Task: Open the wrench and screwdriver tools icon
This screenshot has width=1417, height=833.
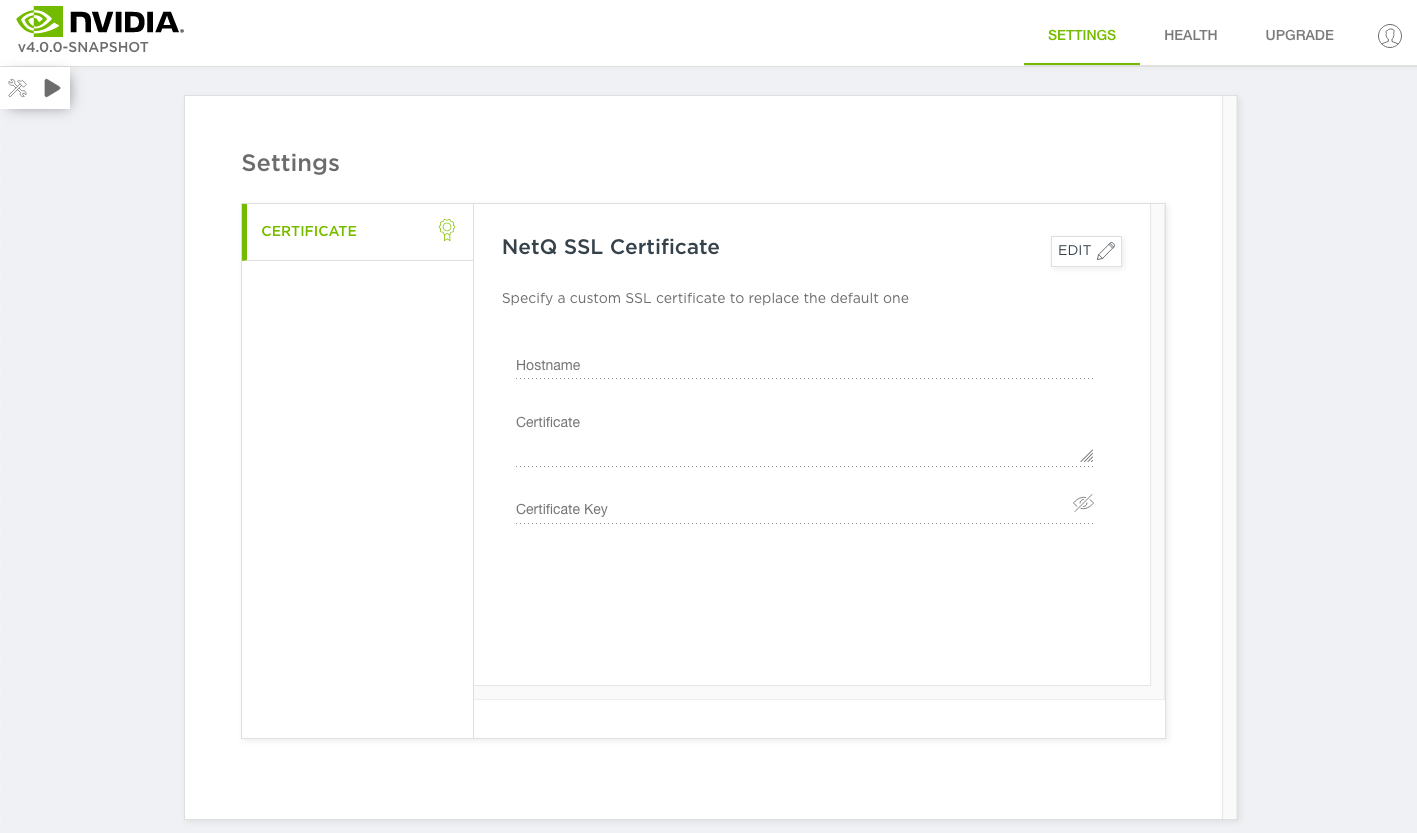Action: tap(17, 88)
